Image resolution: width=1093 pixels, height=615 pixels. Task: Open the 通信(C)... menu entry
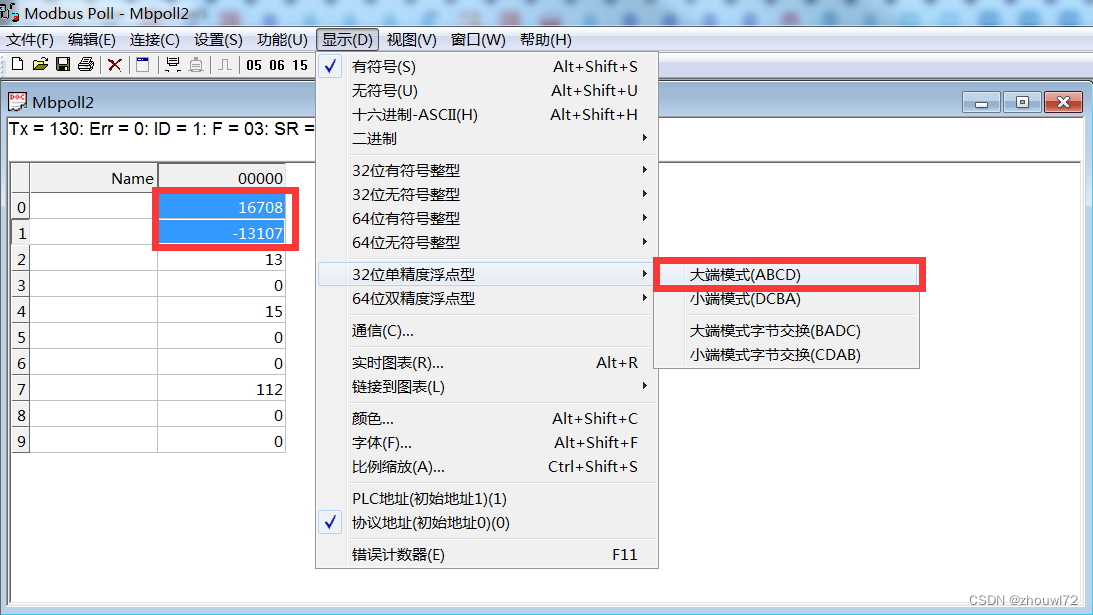(x=487, y=331)
